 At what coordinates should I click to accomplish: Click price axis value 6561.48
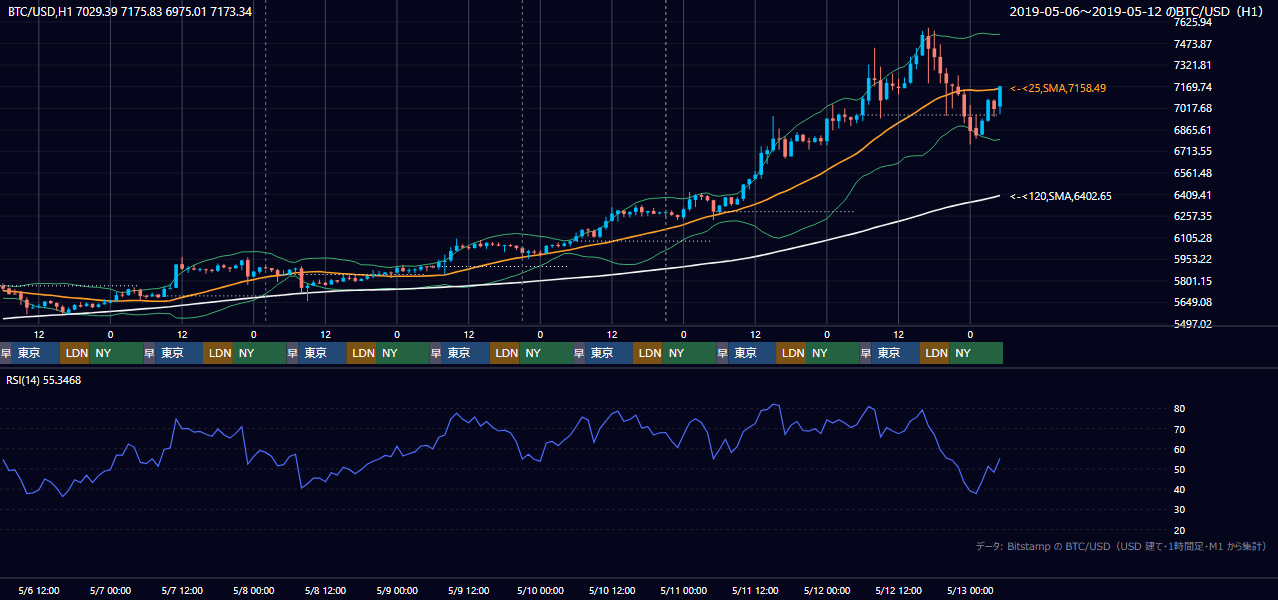click(1193, 173)
